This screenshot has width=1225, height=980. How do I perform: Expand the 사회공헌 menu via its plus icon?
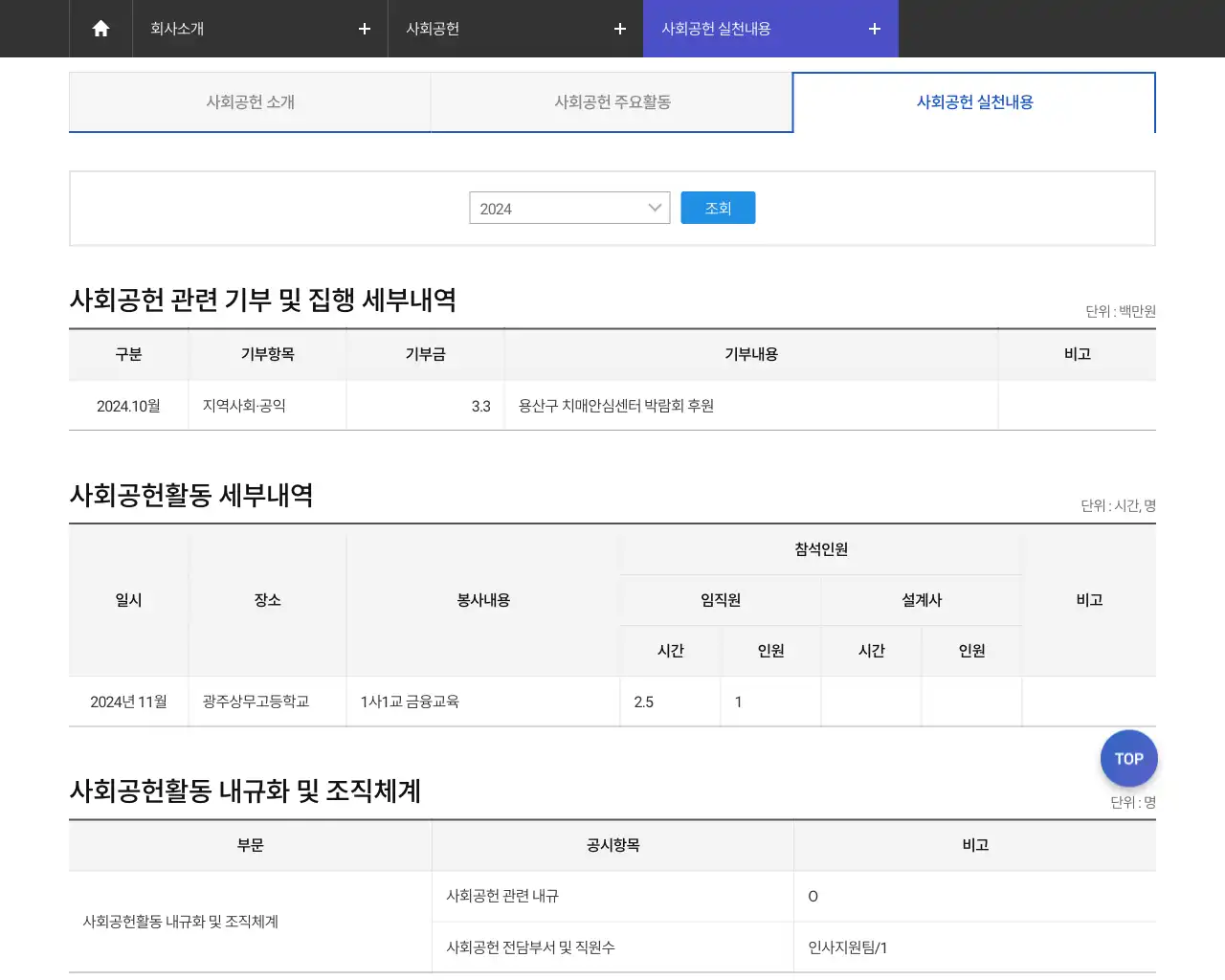pos(619,29)
